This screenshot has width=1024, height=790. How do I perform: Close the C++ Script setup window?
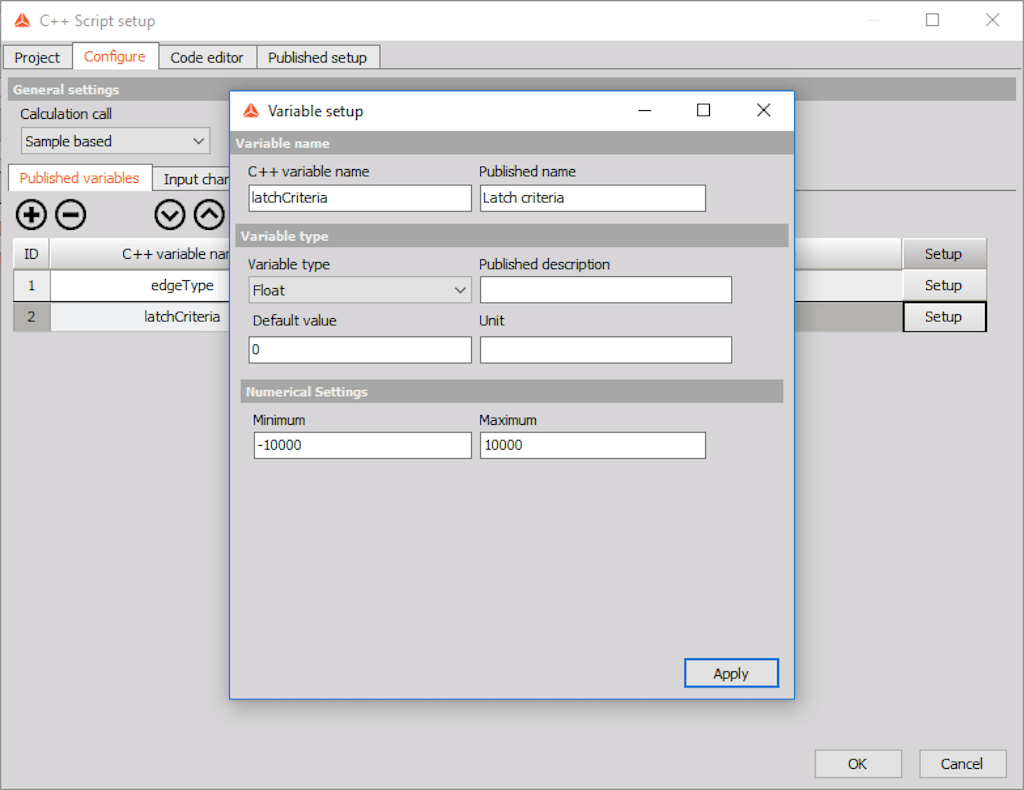click(x=993, y=20)
